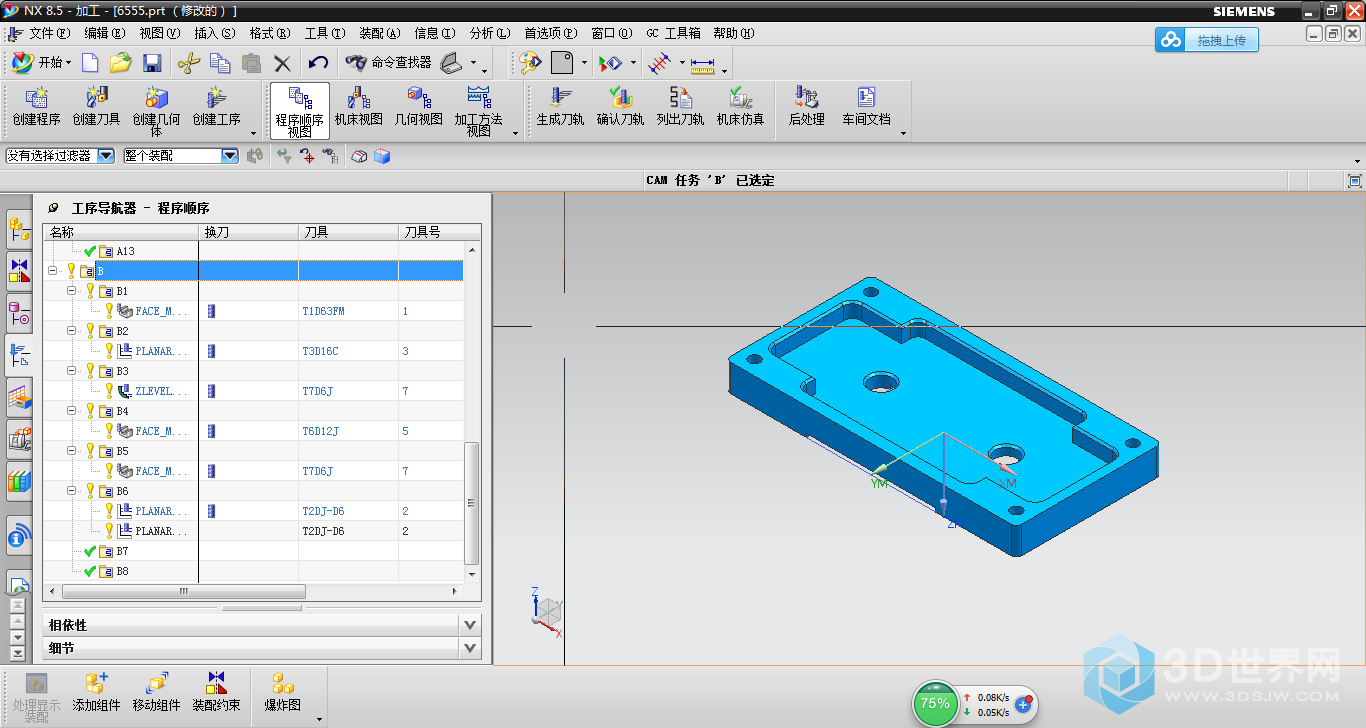Select the B7 program group
Screen dimensions: 1366x728
122,551
